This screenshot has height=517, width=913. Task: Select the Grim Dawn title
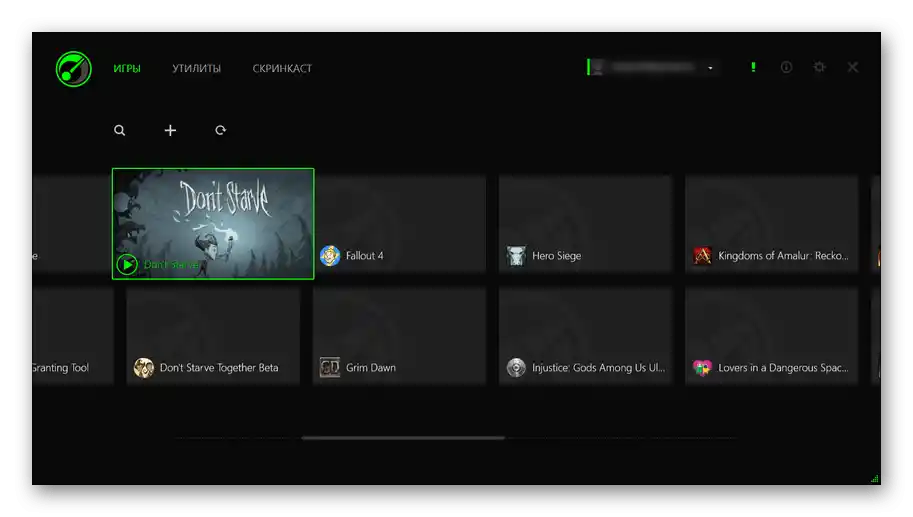370,368
